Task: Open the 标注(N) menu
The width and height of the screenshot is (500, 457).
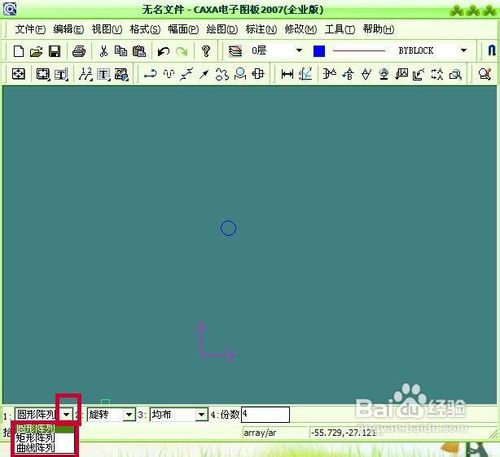Action: (x=261, y=29)
